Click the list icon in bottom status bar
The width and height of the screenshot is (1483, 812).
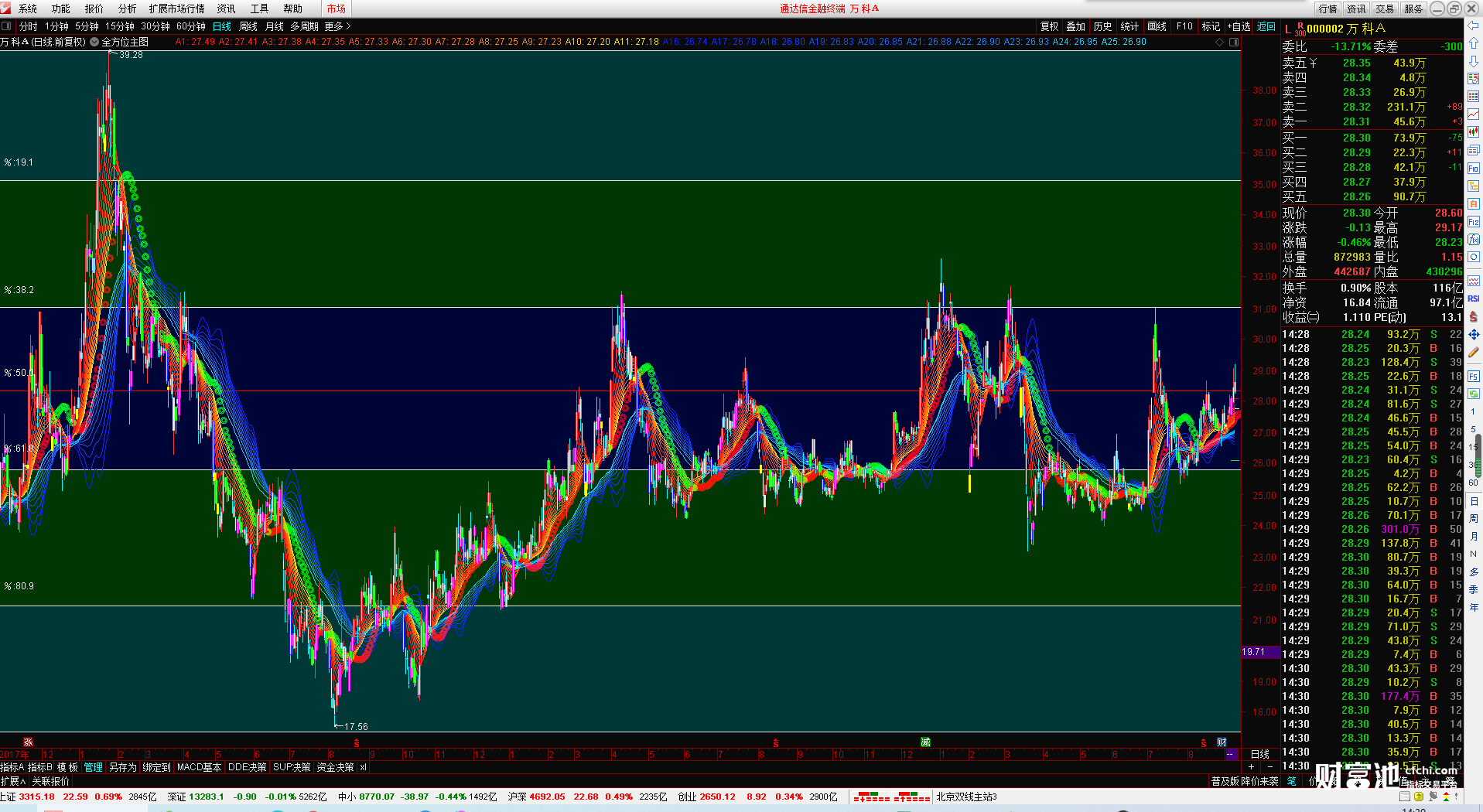click(x=1405, y=797)
